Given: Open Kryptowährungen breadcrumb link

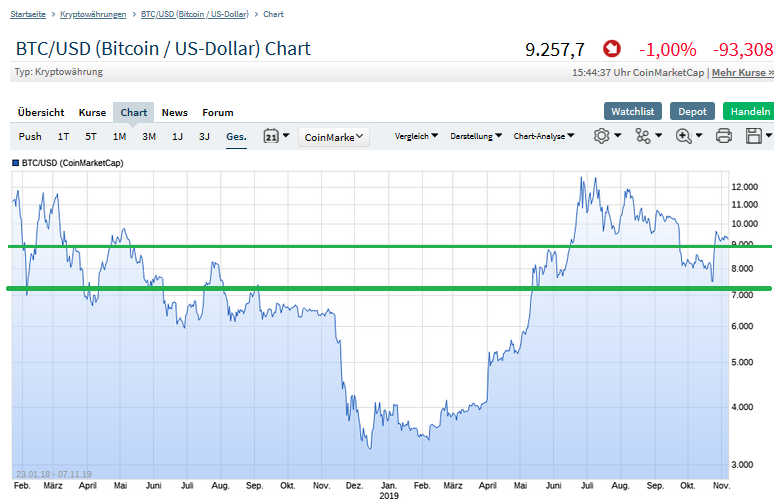Looking at the screenshot, I should 93,15.
